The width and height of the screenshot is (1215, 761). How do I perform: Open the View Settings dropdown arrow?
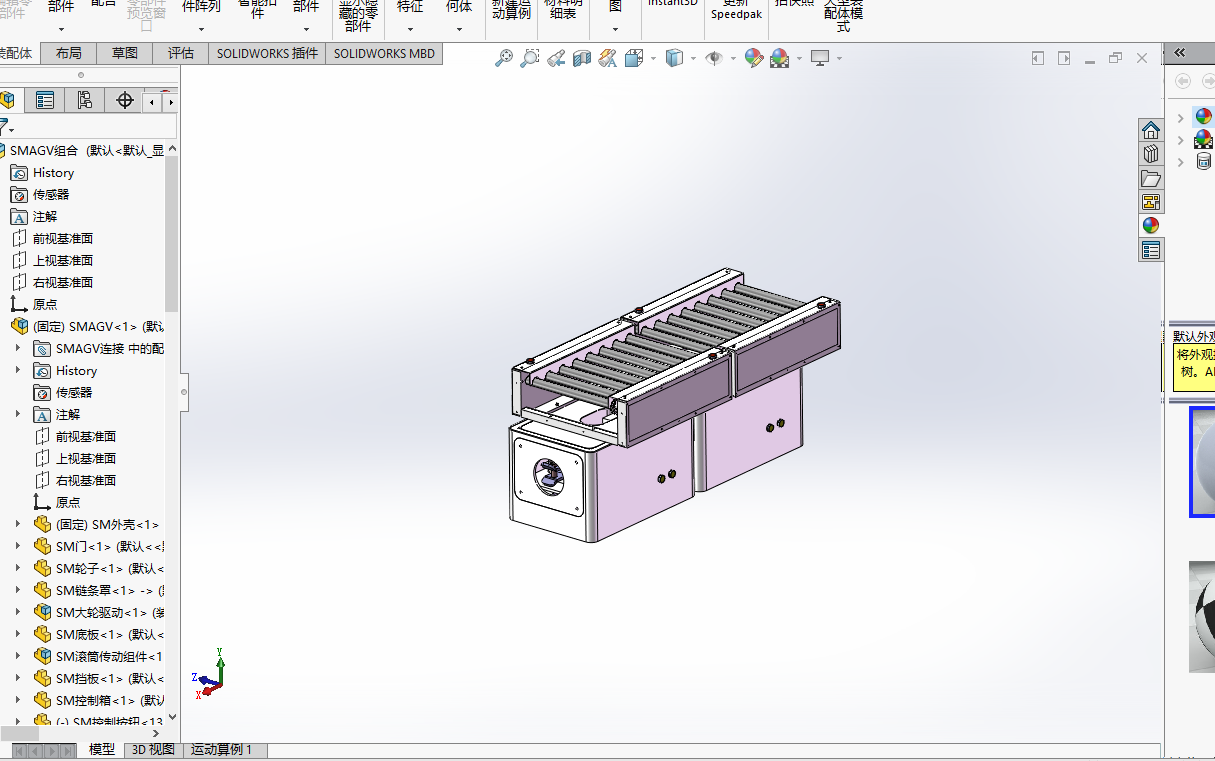click(839, 59)
